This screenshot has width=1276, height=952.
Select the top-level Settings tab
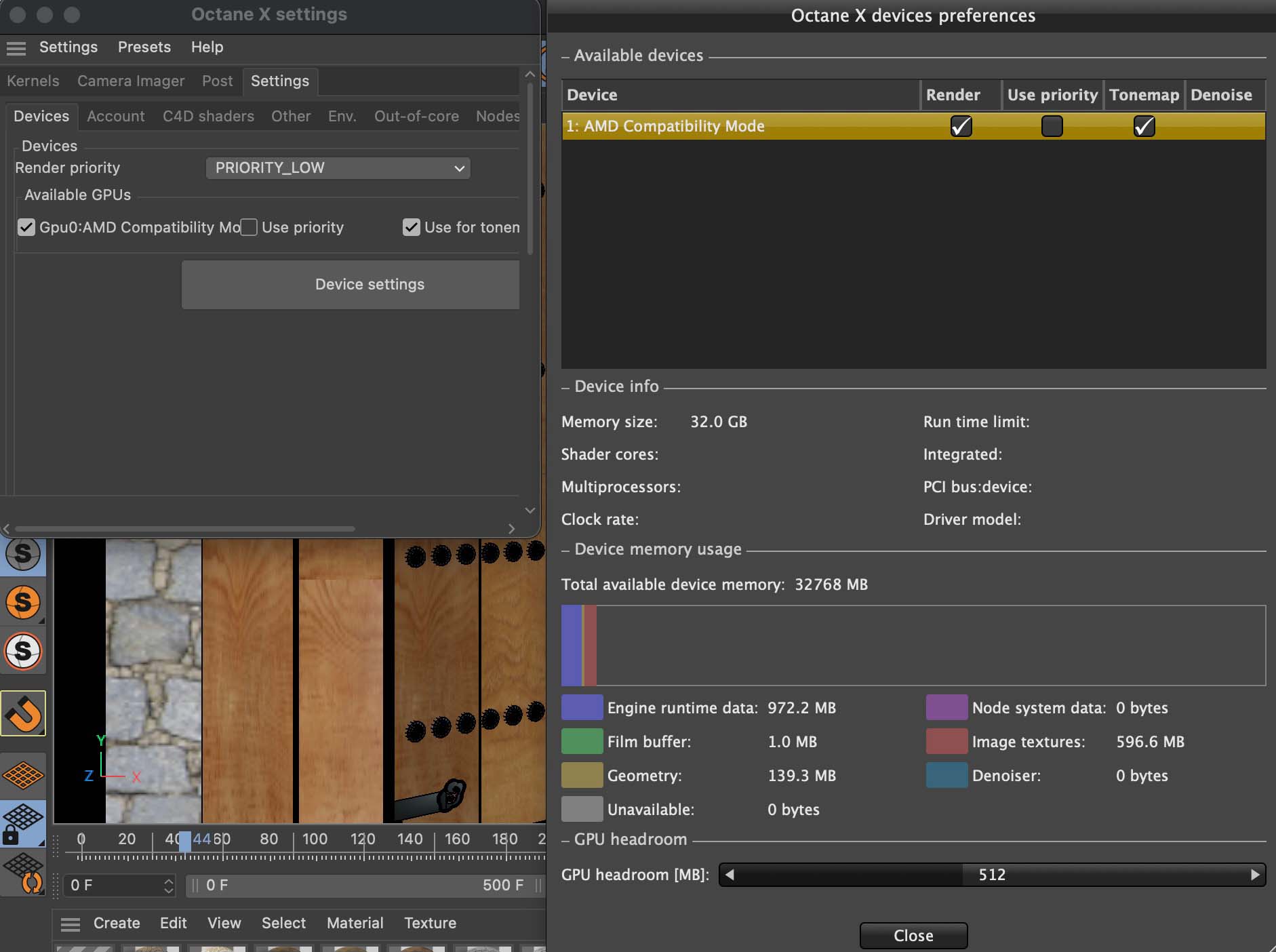[280, 81]
